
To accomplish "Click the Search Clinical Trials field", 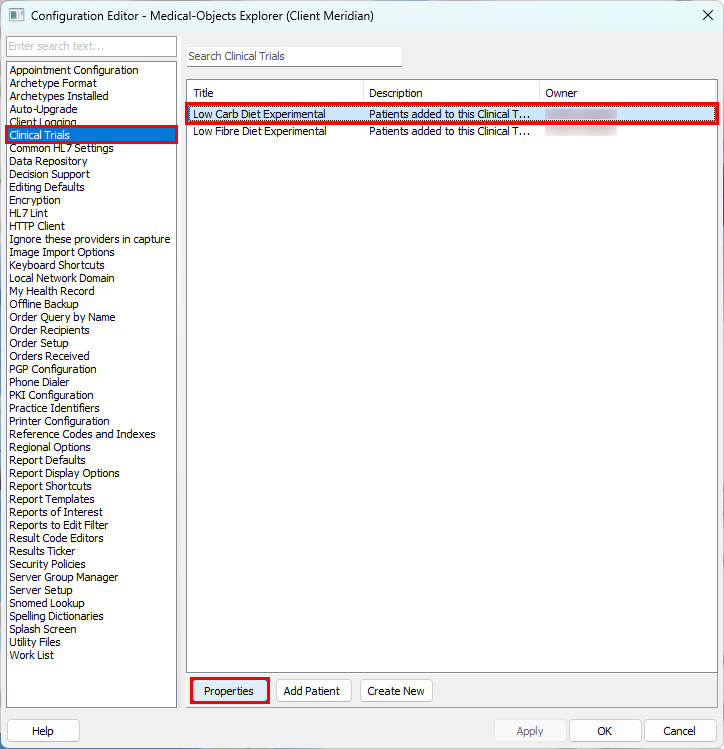I will click(x=294, y=57).
